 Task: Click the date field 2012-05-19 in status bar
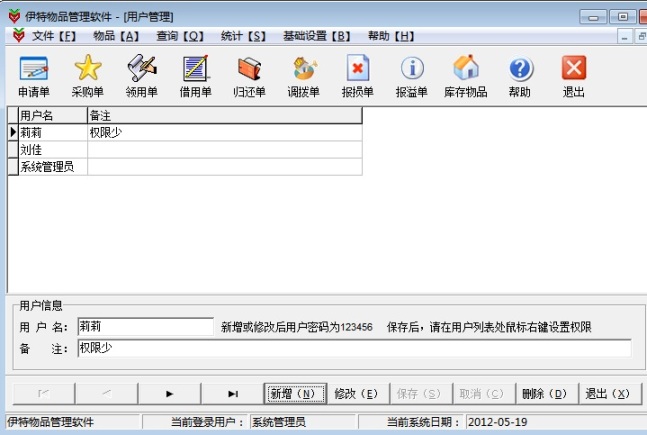click(x=556, y=422)
